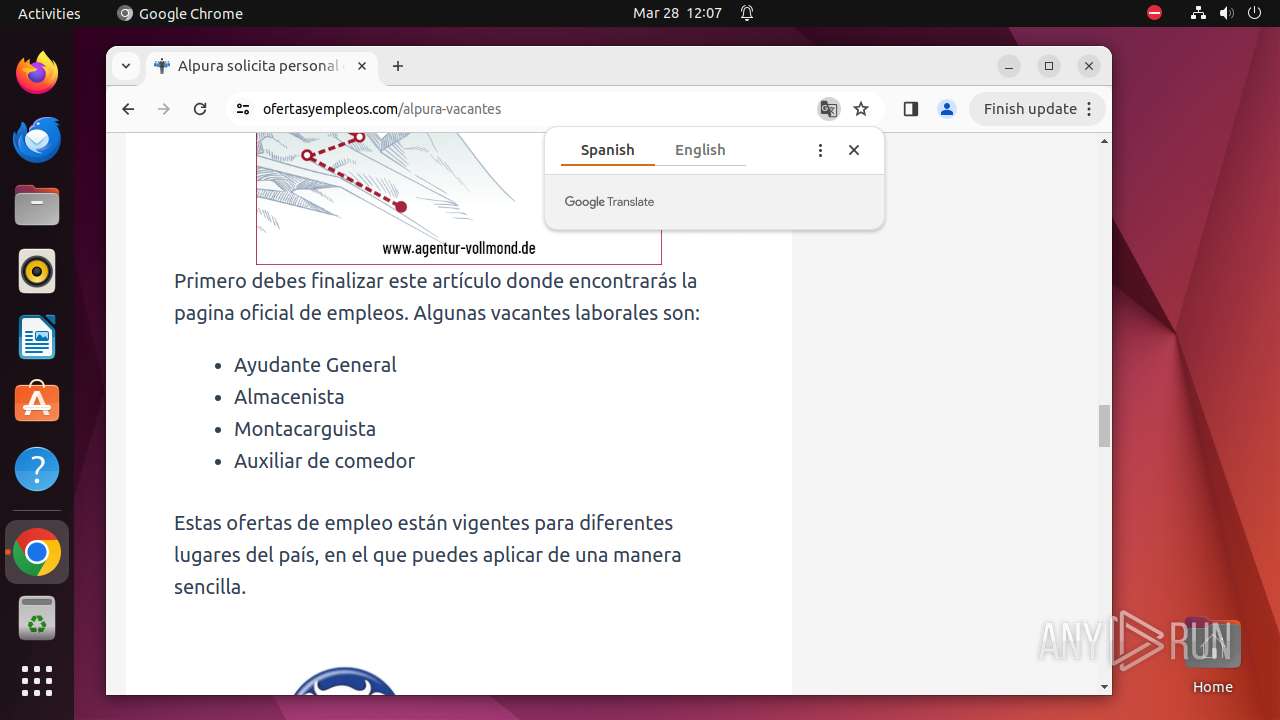The image size is (1280, 720).
Task: Click the Translate this page icon
Action: [829, 109]
